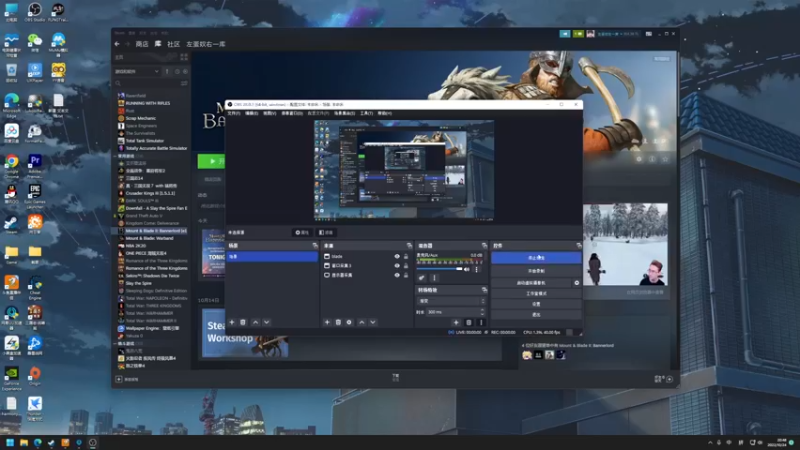
Task: Open advanced audio properties gear in mixer
Action: [x=421, y=278]
